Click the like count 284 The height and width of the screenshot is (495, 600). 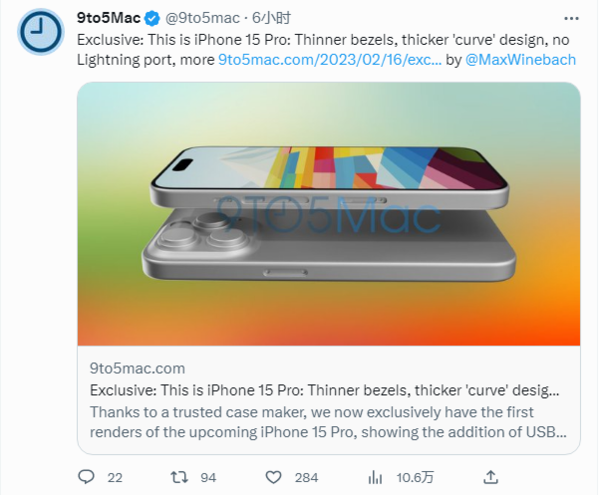coord(305,476)
